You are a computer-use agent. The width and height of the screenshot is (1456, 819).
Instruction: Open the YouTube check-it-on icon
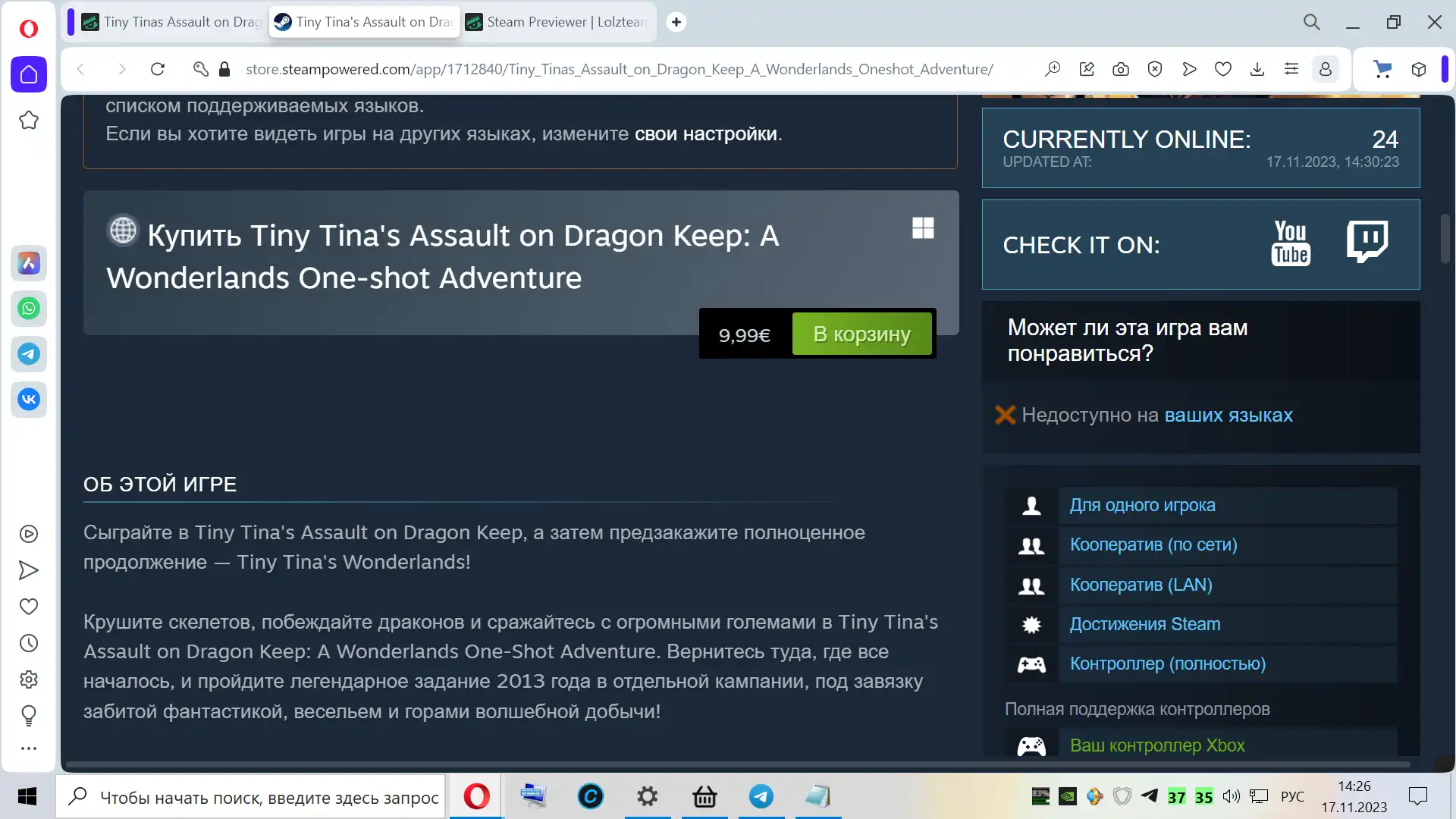click(x=1291, y=243)
